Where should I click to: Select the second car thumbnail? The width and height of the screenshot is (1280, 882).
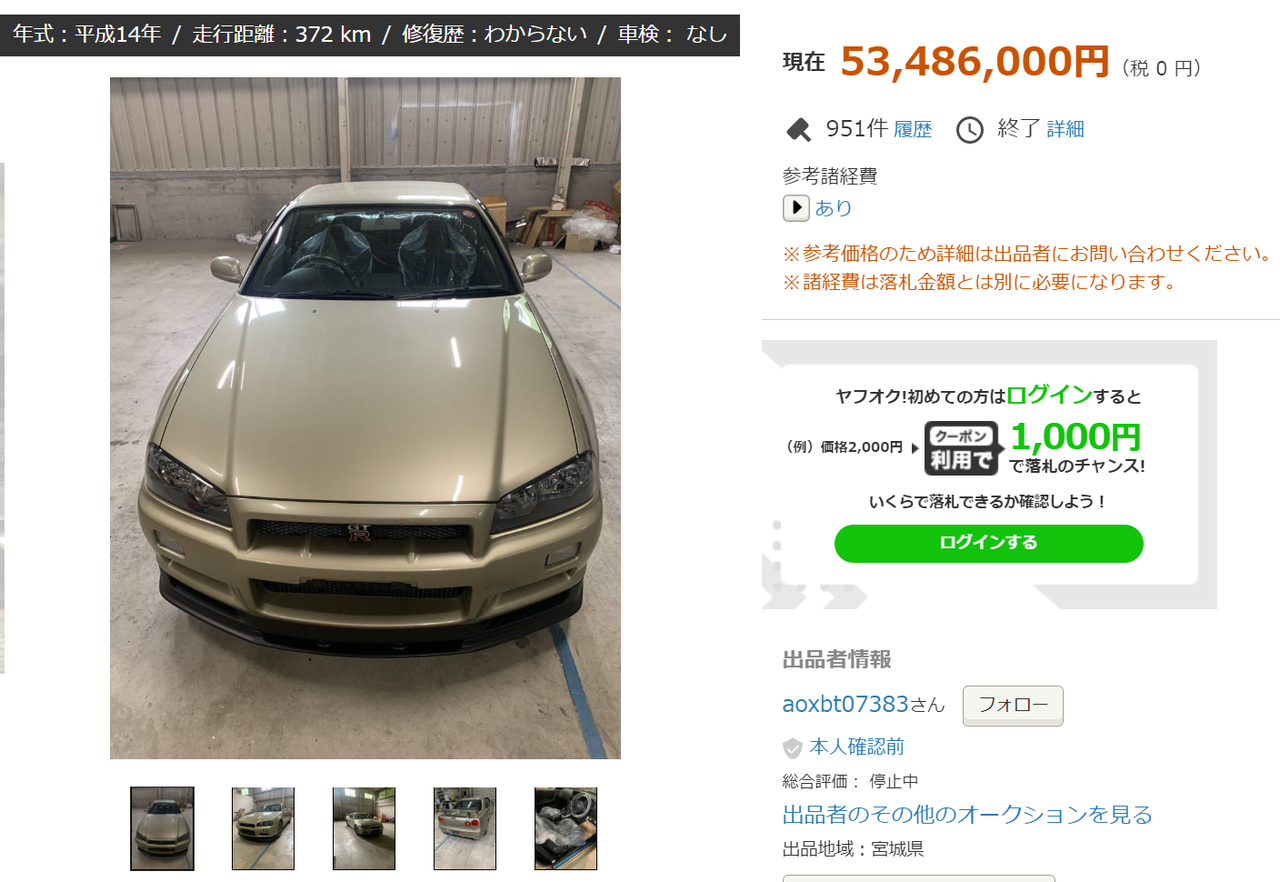(x=263, y=828)
